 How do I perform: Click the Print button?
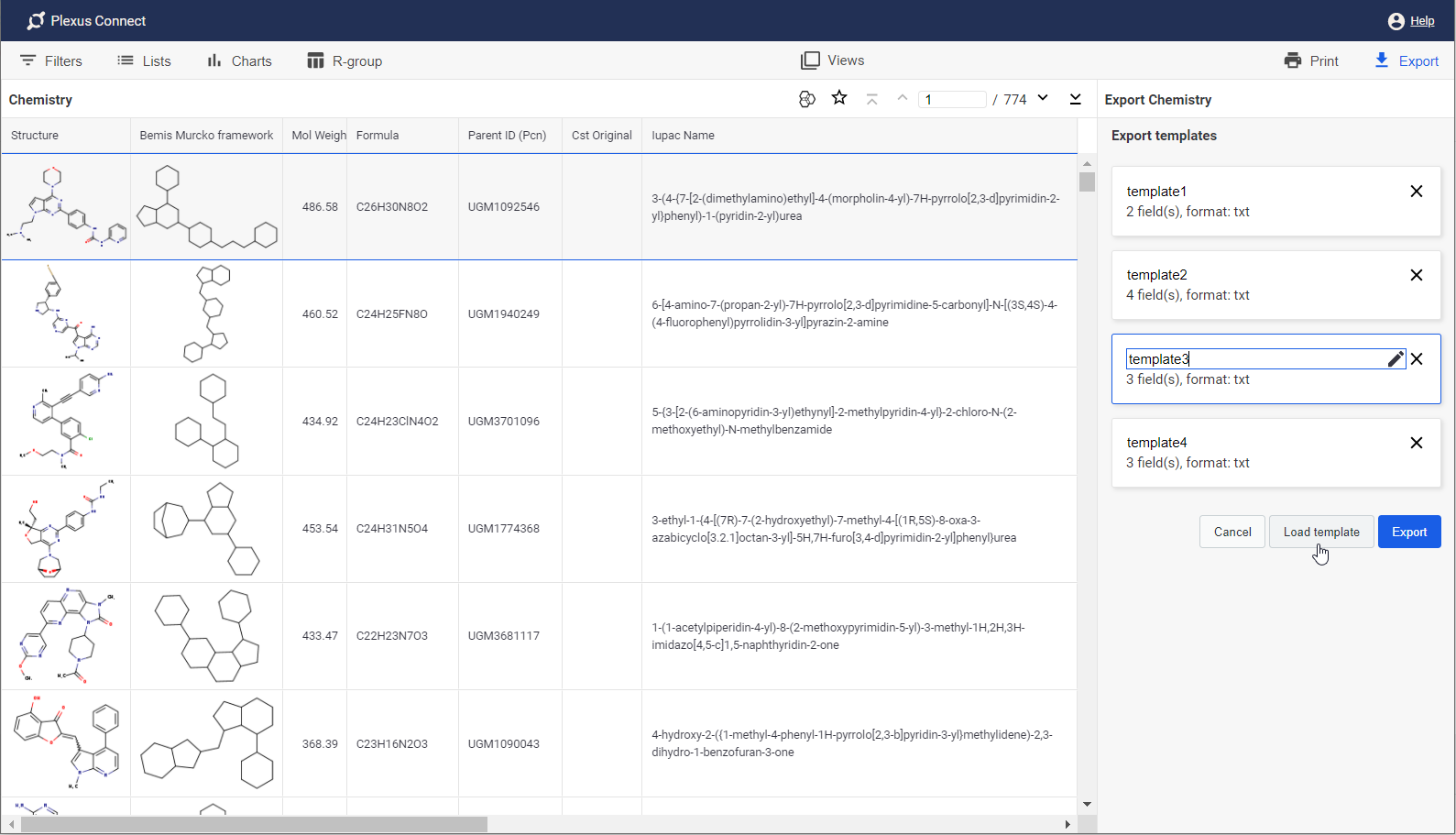click(x=1311, y=61)
